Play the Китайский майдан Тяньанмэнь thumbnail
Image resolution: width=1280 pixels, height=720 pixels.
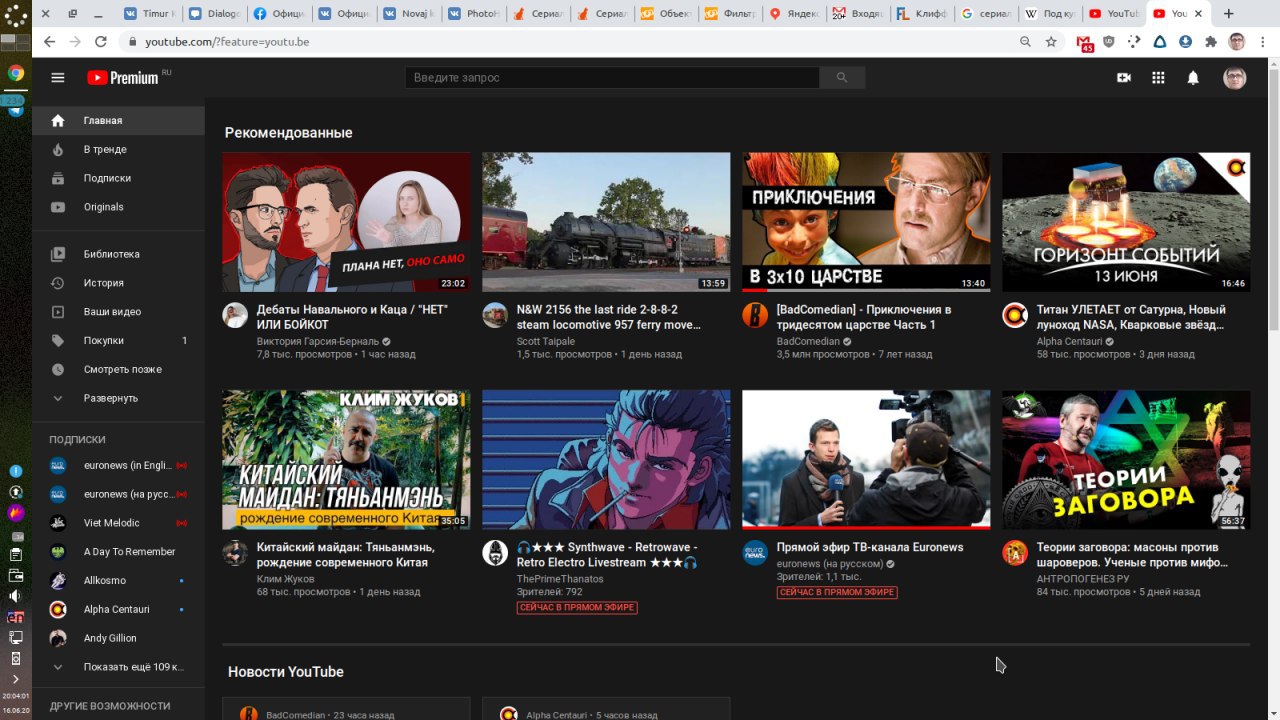346,460
